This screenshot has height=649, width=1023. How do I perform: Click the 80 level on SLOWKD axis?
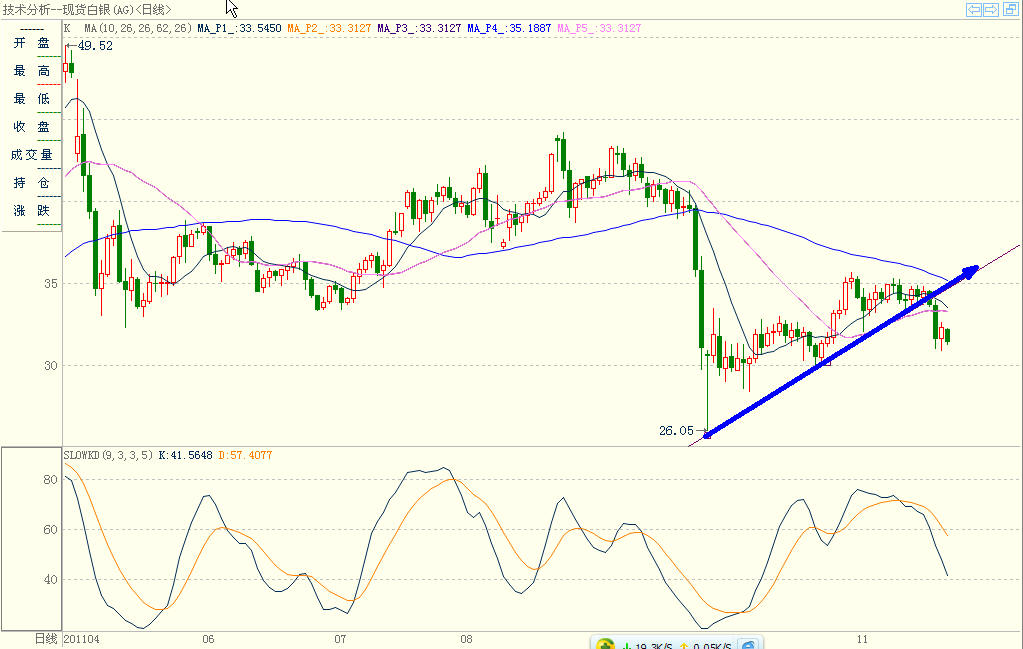pos(50,479)
